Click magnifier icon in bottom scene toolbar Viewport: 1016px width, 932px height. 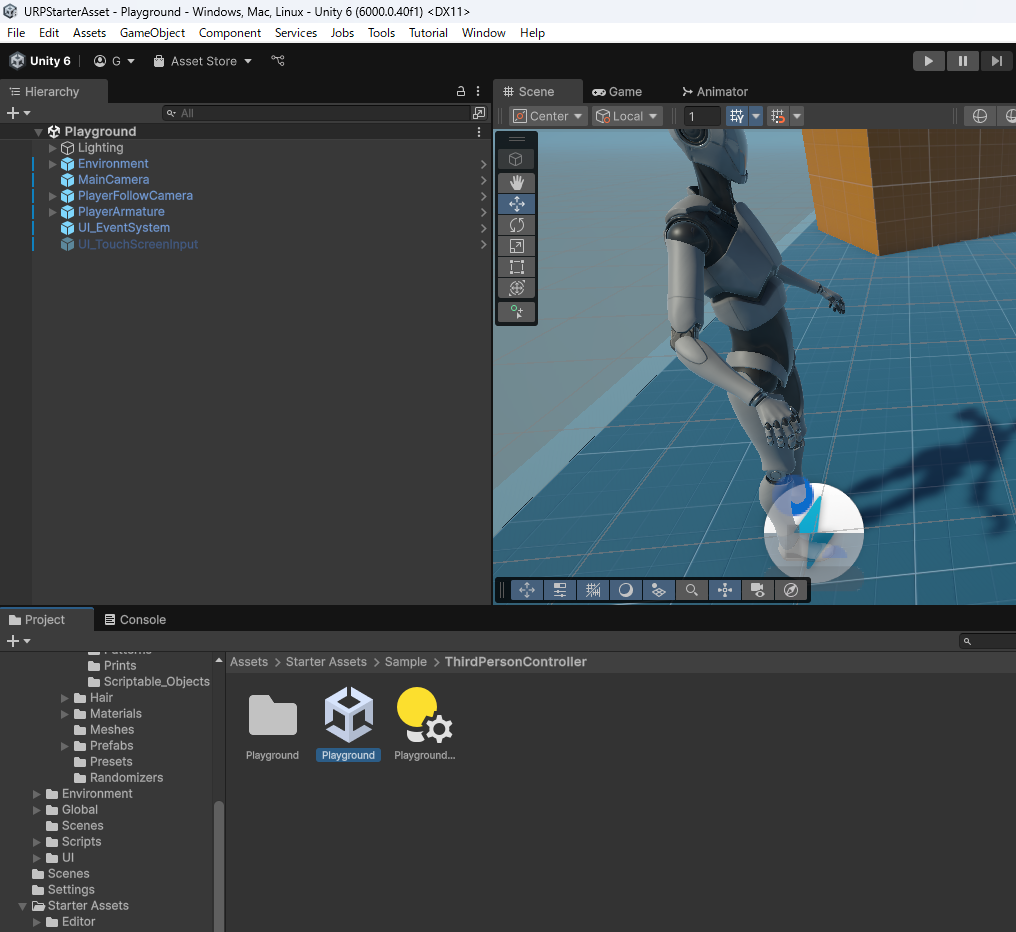coord(691,590)
